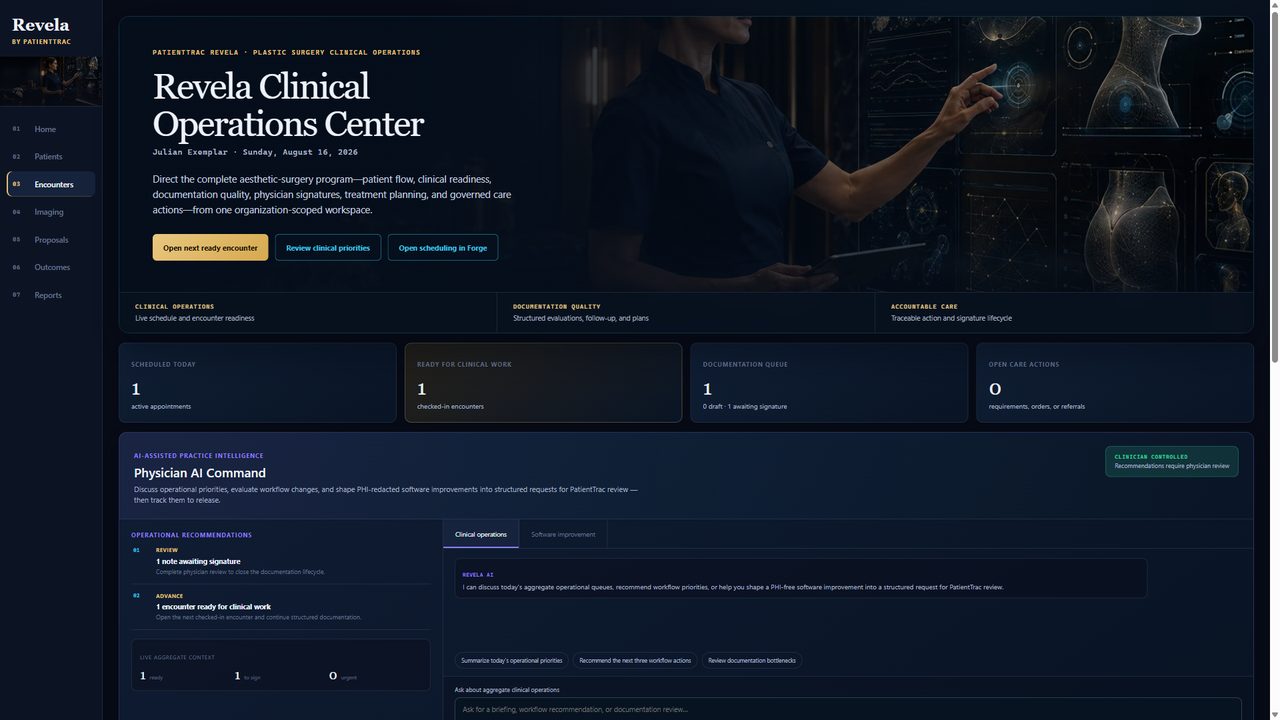This screenshot has width=1280, height=720.
Task: Open the Documentation Queue card
Action: [x=829, y=383]
